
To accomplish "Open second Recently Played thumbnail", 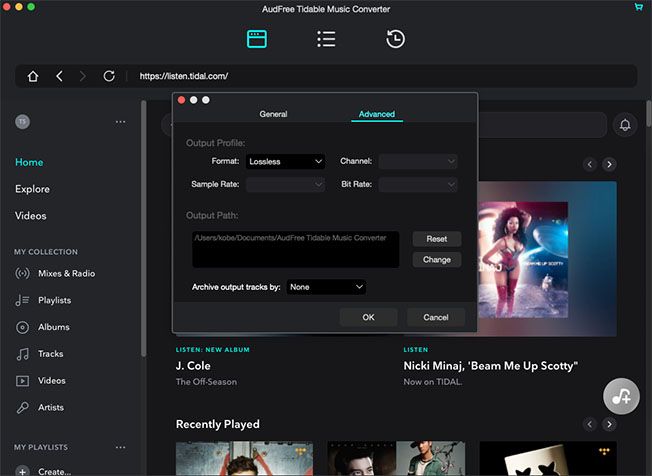I will [396, 458].
